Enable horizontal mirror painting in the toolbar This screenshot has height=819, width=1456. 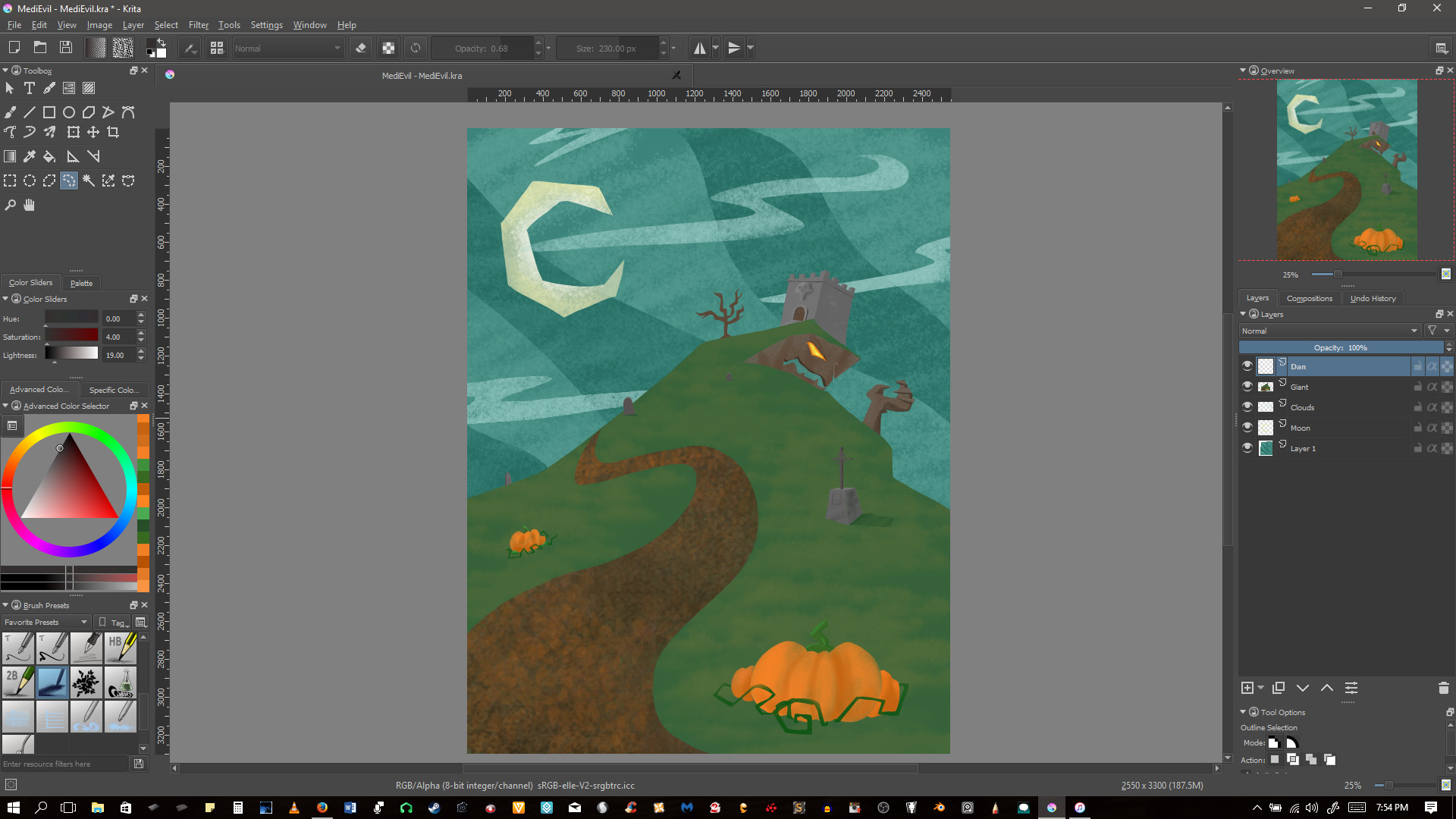698,47
